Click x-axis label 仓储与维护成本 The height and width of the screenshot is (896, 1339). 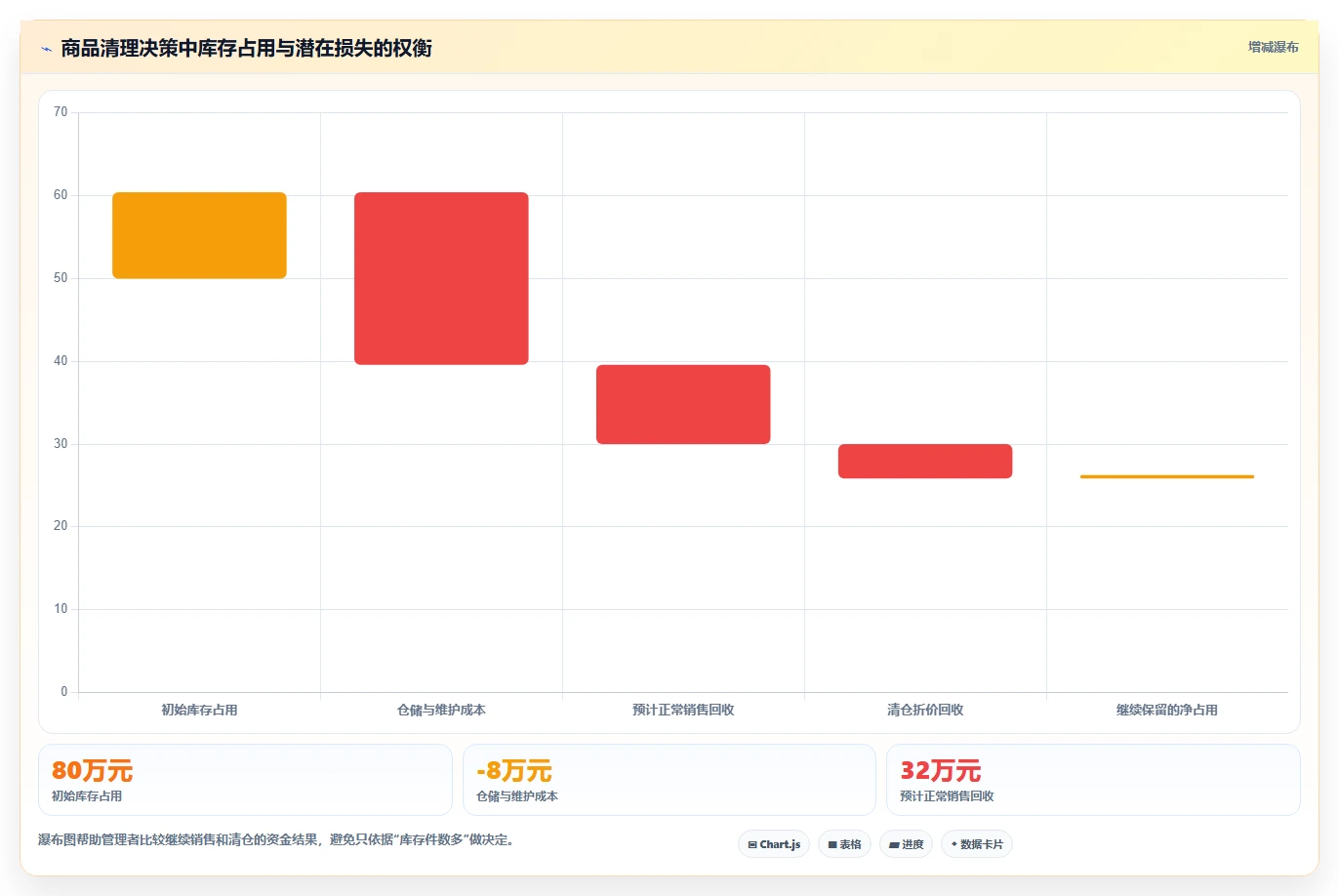tap(441, 710)
